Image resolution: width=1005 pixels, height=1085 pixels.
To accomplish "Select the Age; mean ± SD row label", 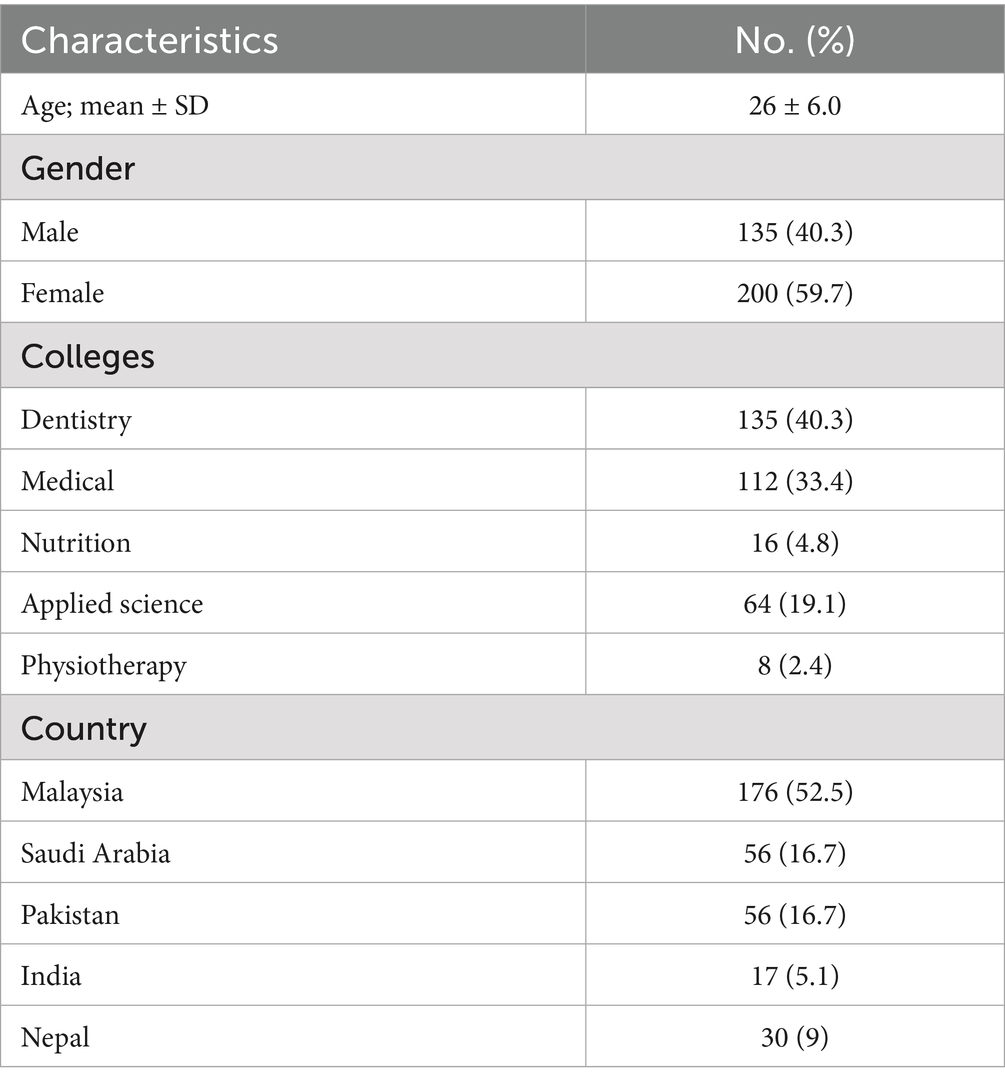I will click(114, 106).
